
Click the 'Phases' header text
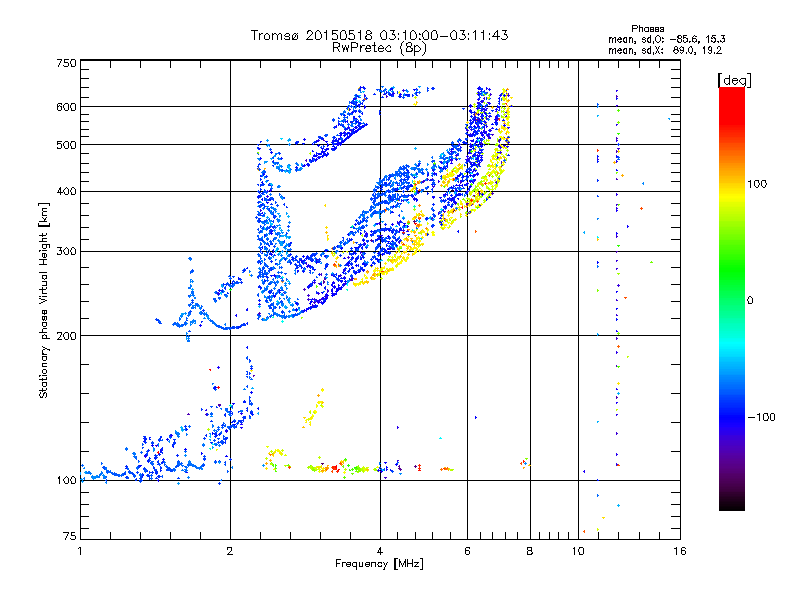pyautogui.click(x=647, y=29)
